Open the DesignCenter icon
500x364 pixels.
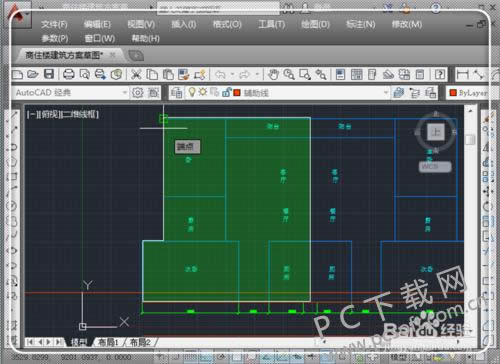[x=356, y=74]
